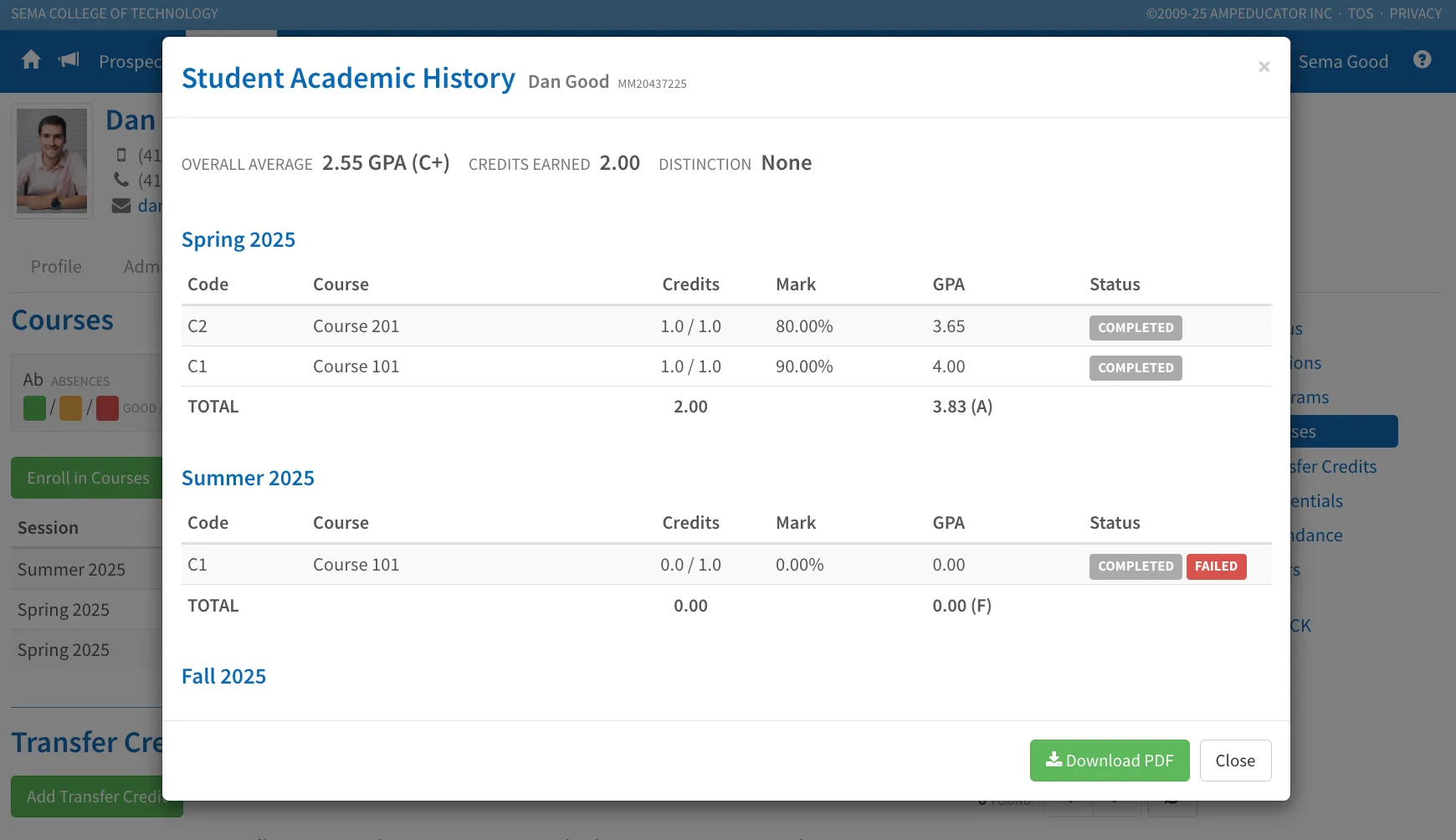Click the phone handset icon
Screen dimensions: 1456x840
(121, 180)
